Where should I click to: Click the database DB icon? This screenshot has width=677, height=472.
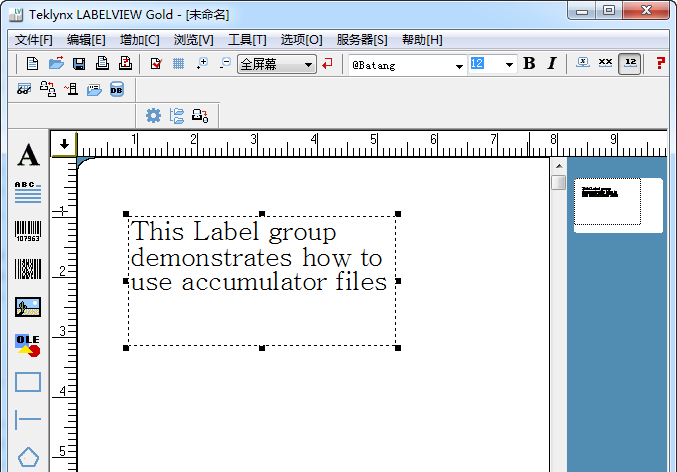click(117, 90)
